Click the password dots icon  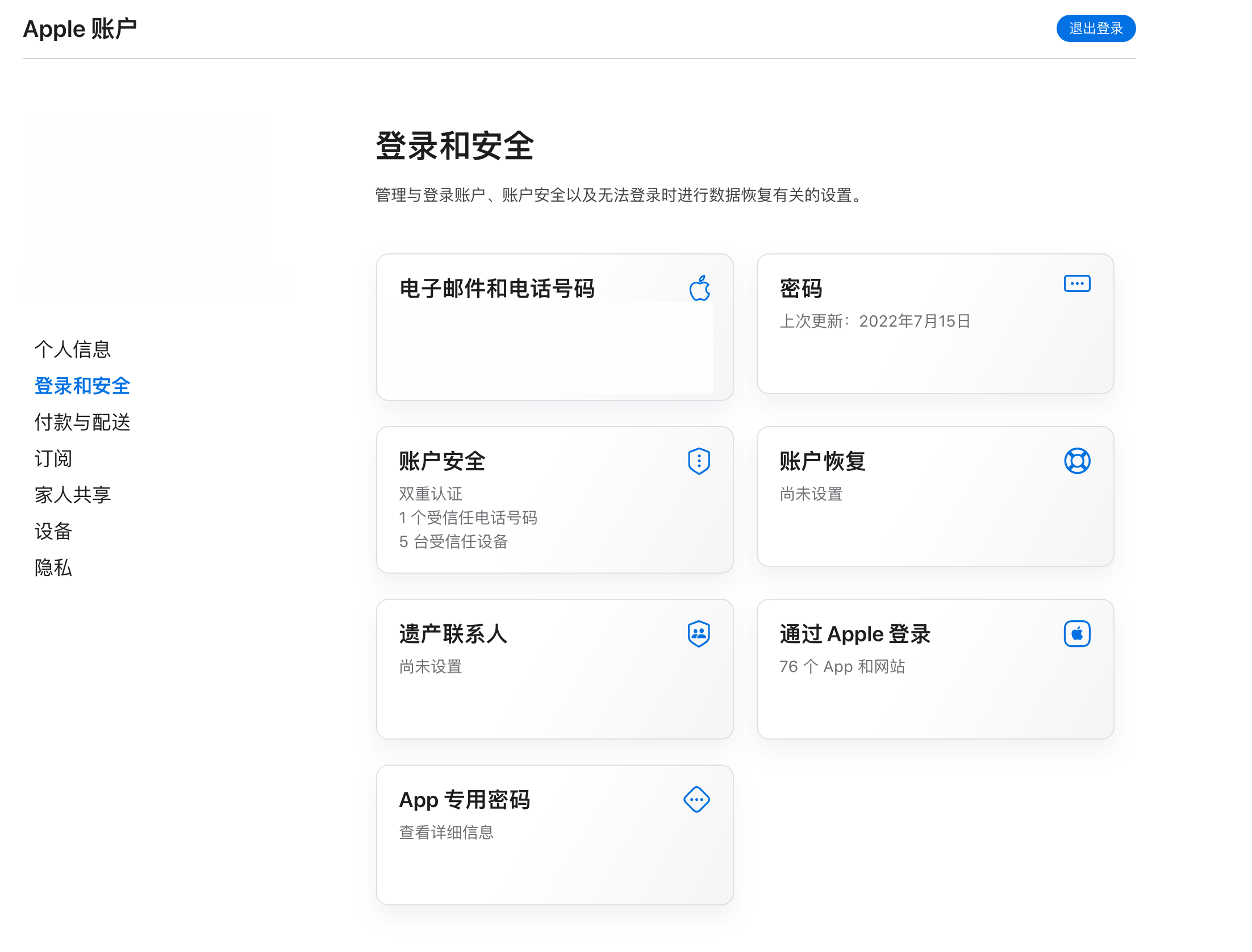coord(1076,283)
